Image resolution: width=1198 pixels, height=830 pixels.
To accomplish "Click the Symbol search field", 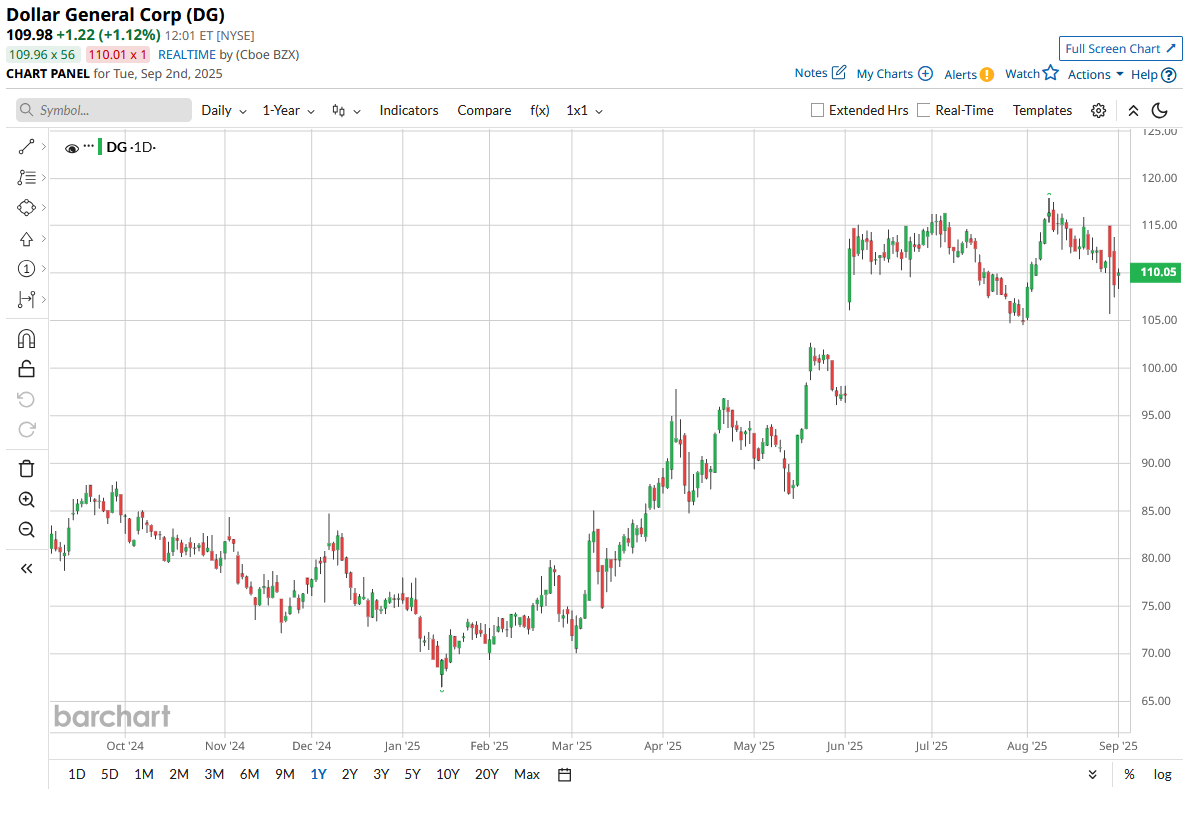I will point(104,110).
